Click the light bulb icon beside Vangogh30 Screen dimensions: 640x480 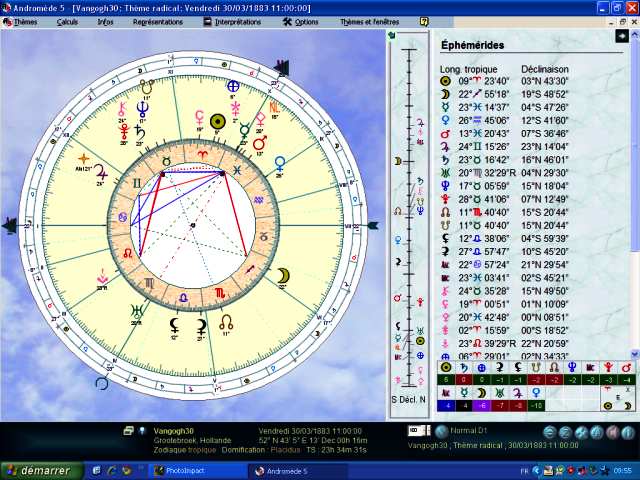coord(142,431)
